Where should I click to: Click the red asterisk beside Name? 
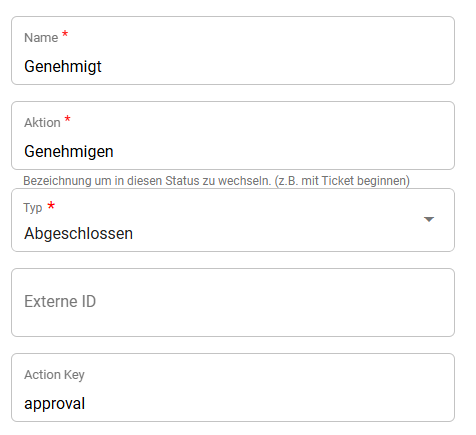pos(65,34)
